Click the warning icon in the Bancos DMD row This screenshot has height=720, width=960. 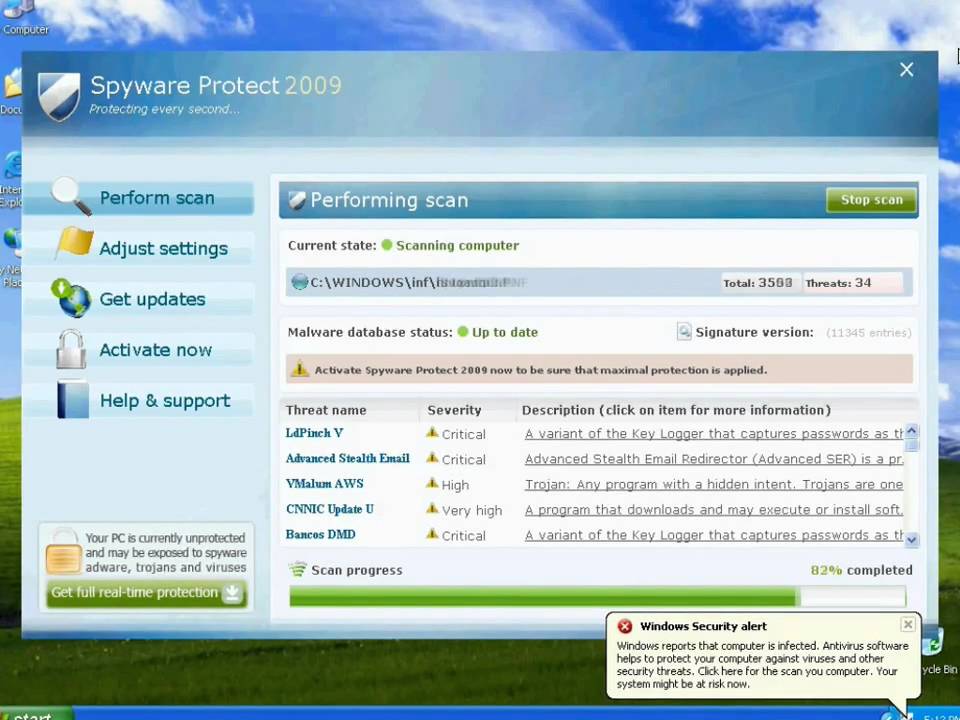432,534
